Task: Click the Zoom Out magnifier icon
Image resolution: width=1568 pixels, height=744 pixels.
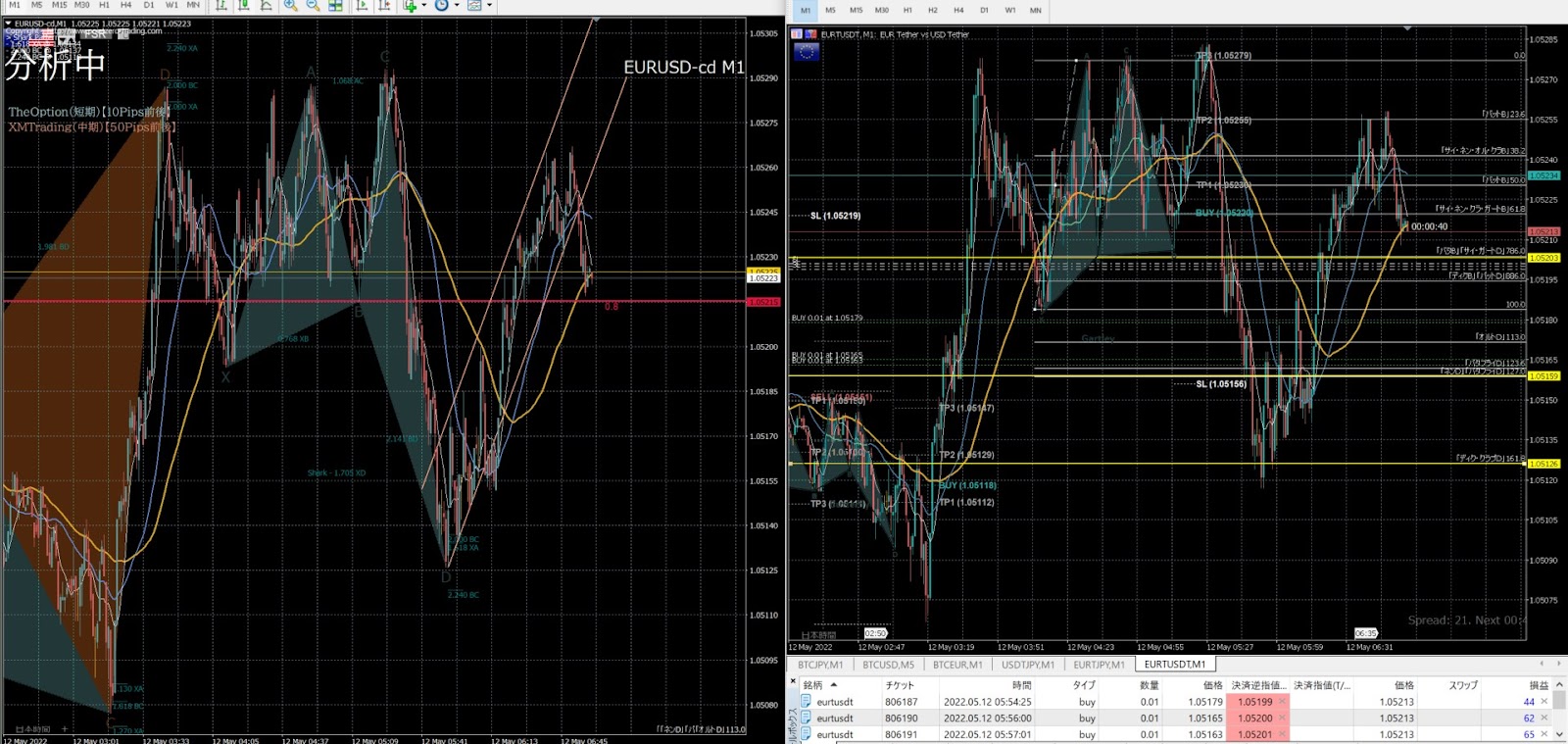Action: pyautogui.click(x=313, y=5)
